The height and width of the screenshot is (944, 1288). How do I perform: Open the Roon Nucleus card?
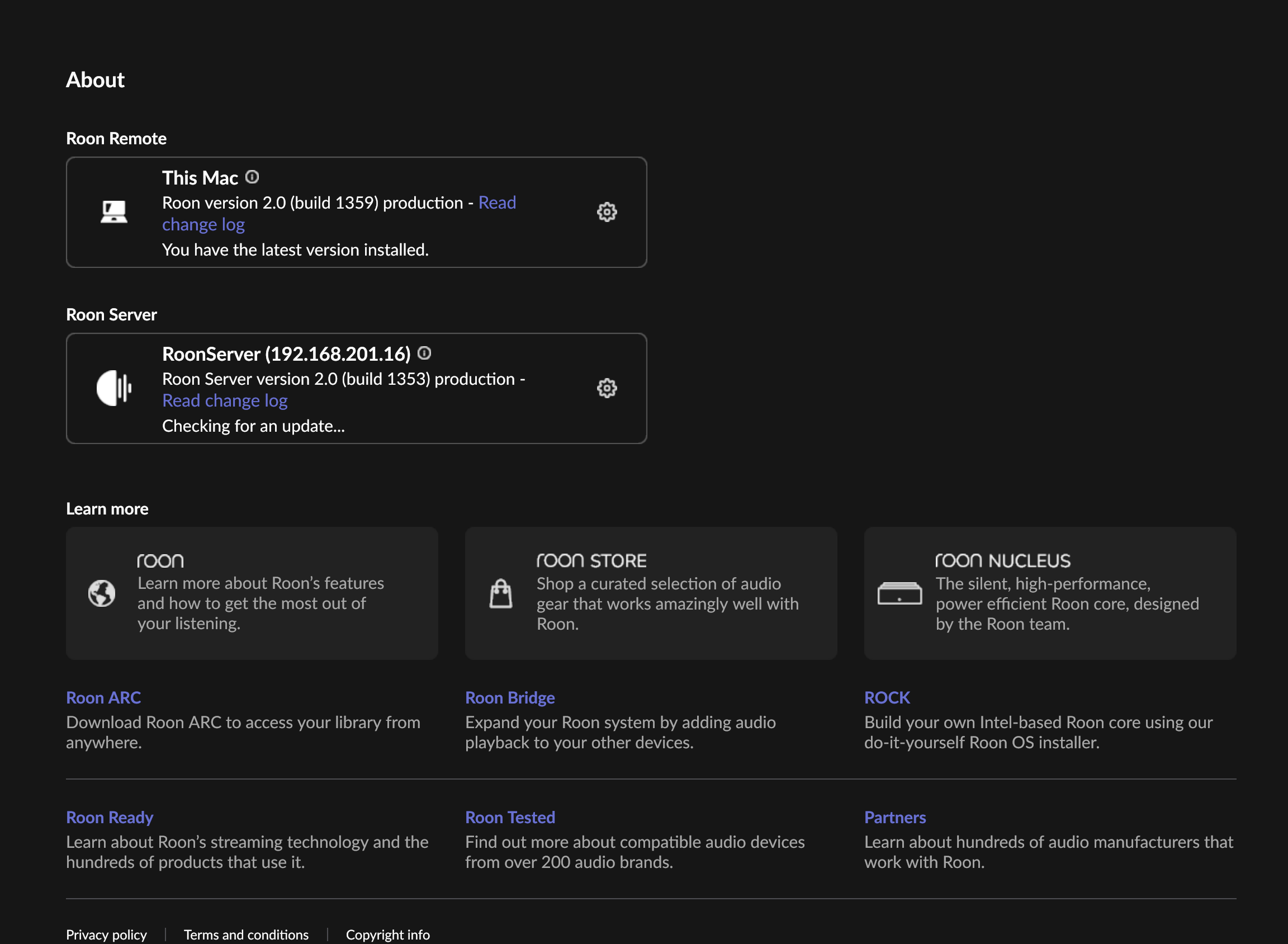[1050, 593]
